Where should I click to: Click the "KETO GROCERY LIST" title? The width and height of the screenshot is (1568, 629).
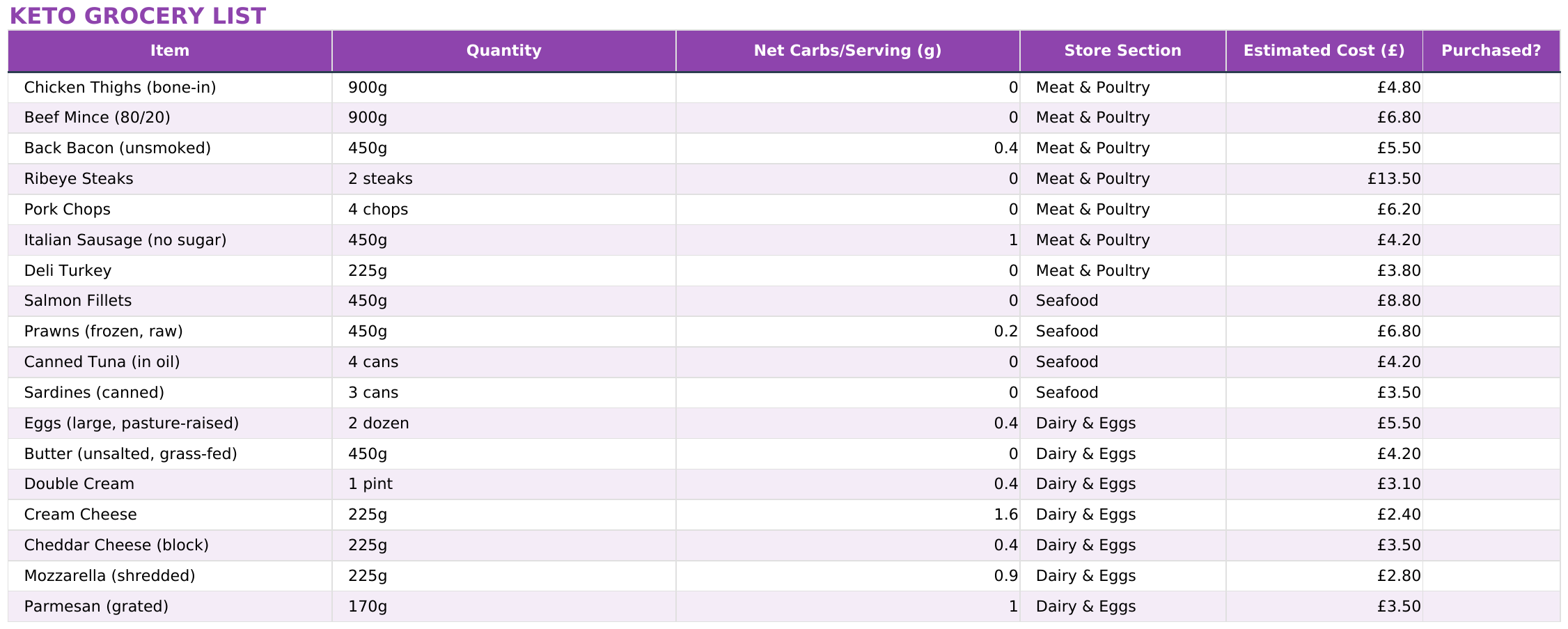[x=137, y=16]
